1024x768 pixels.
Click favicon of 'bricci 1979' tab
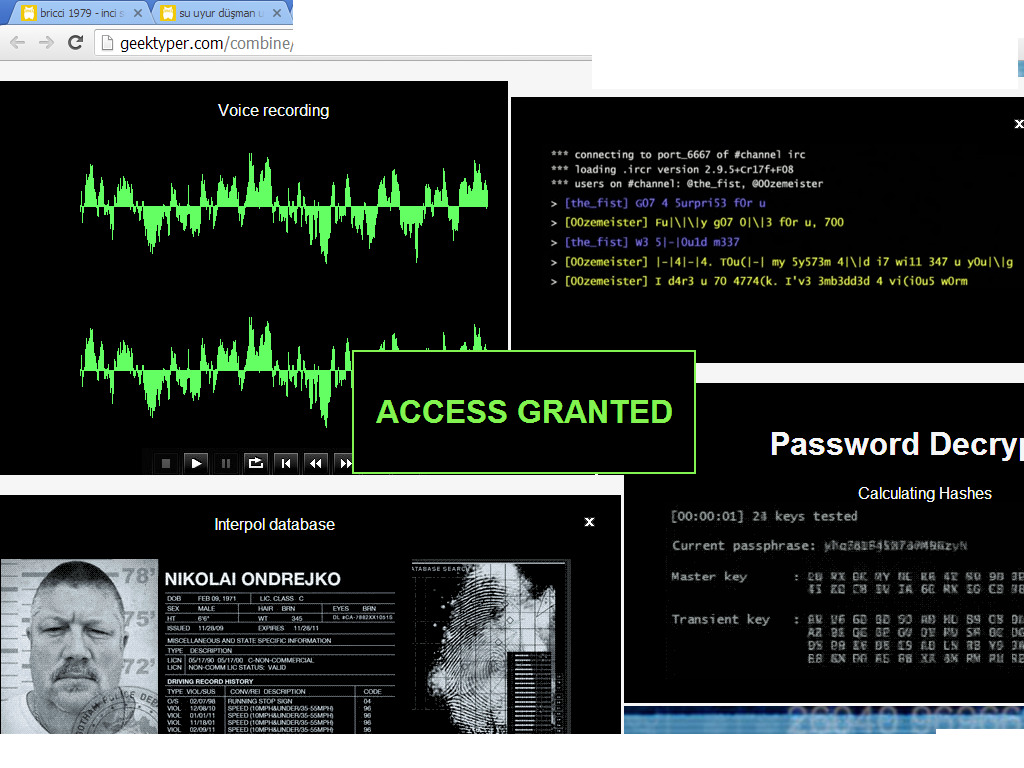(29, 13)
